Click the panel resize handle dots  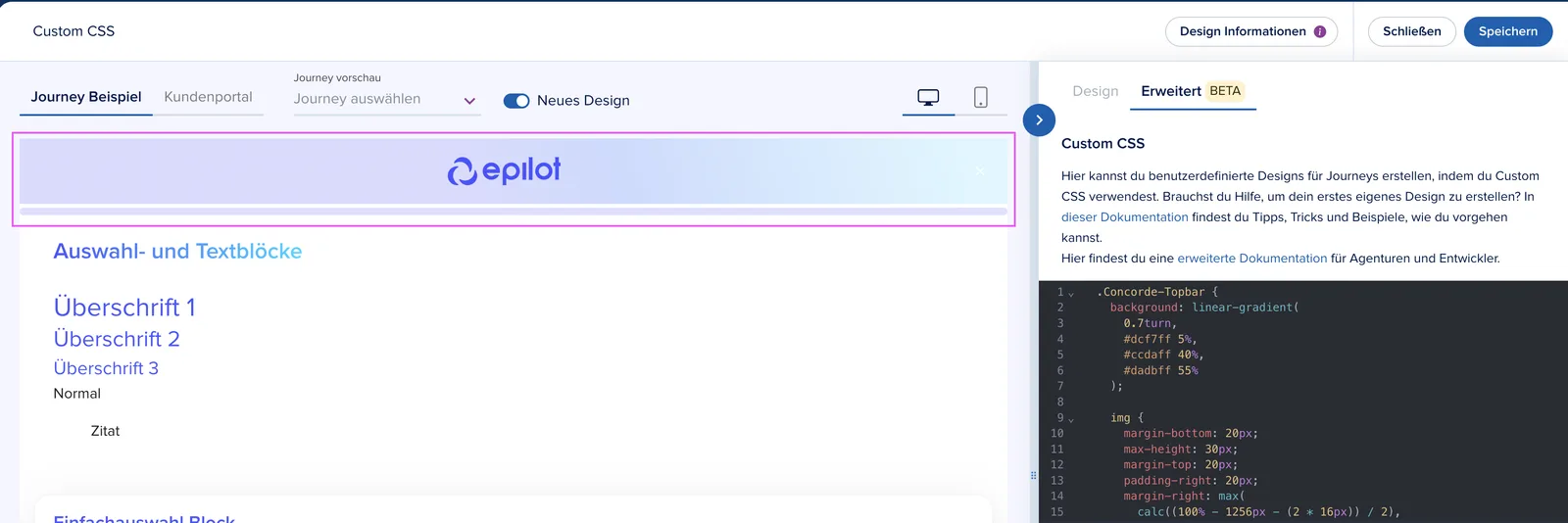(x=1033, y=476)
